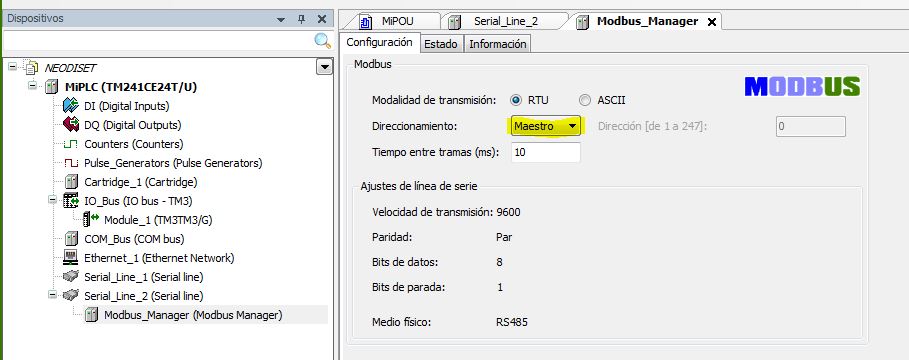909x360 pixels.
Task: Click the Dirección [de 1 a 247] field
Action: 810,126
